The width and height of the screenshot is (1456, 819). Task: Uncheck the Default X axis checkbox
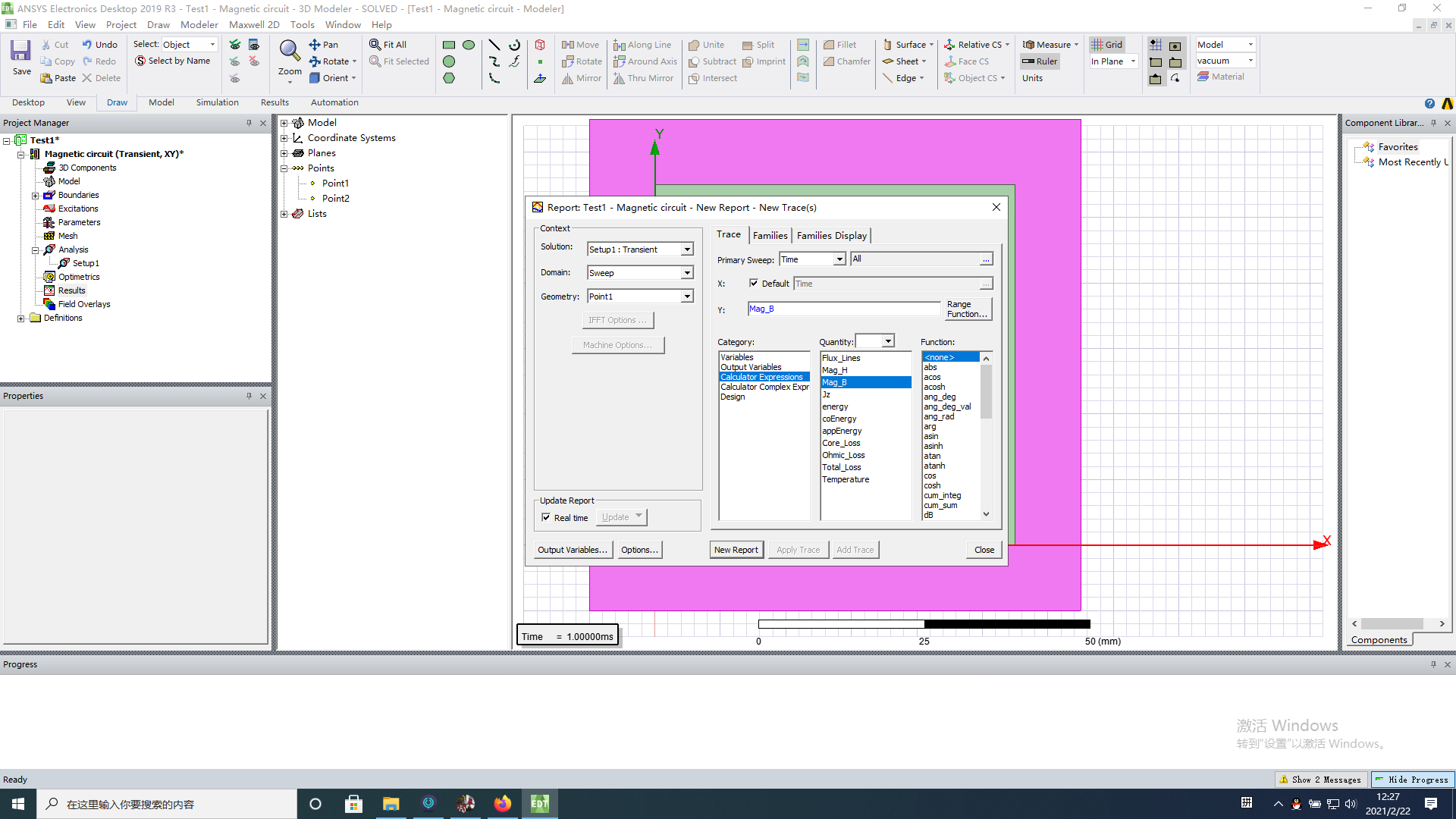755,283
